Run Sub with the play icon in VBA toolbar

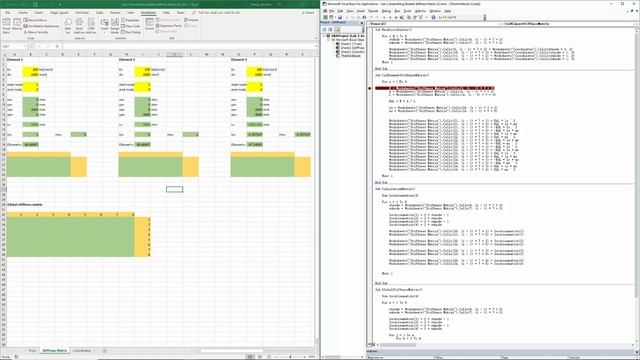[x=384, y=18]
